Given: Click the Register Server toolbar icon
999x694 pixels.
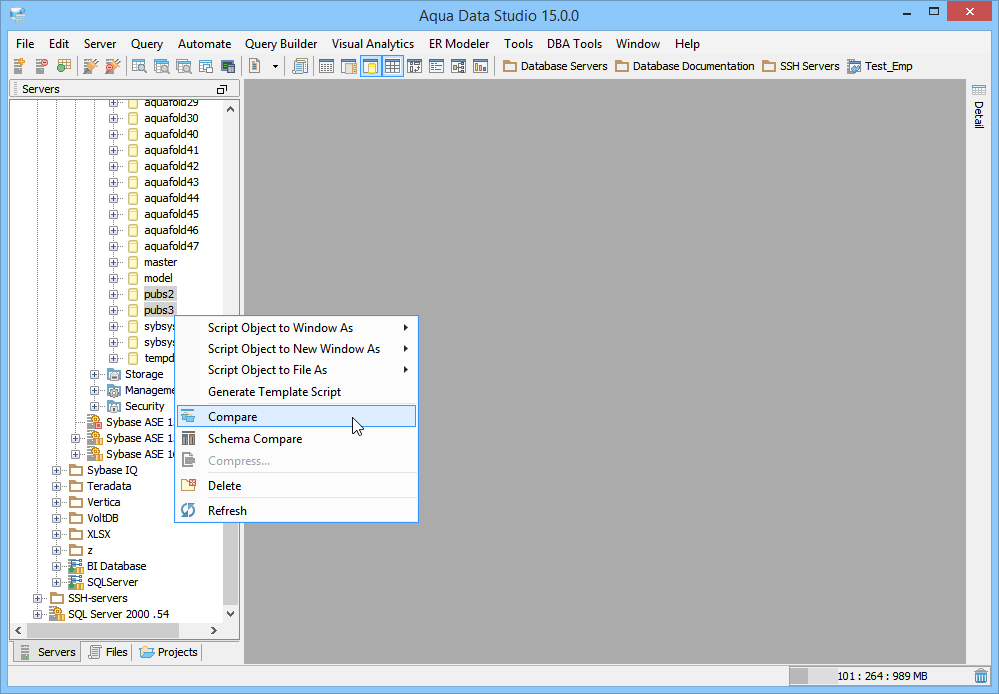Looking at the screenshot, I should click(19, 66).
